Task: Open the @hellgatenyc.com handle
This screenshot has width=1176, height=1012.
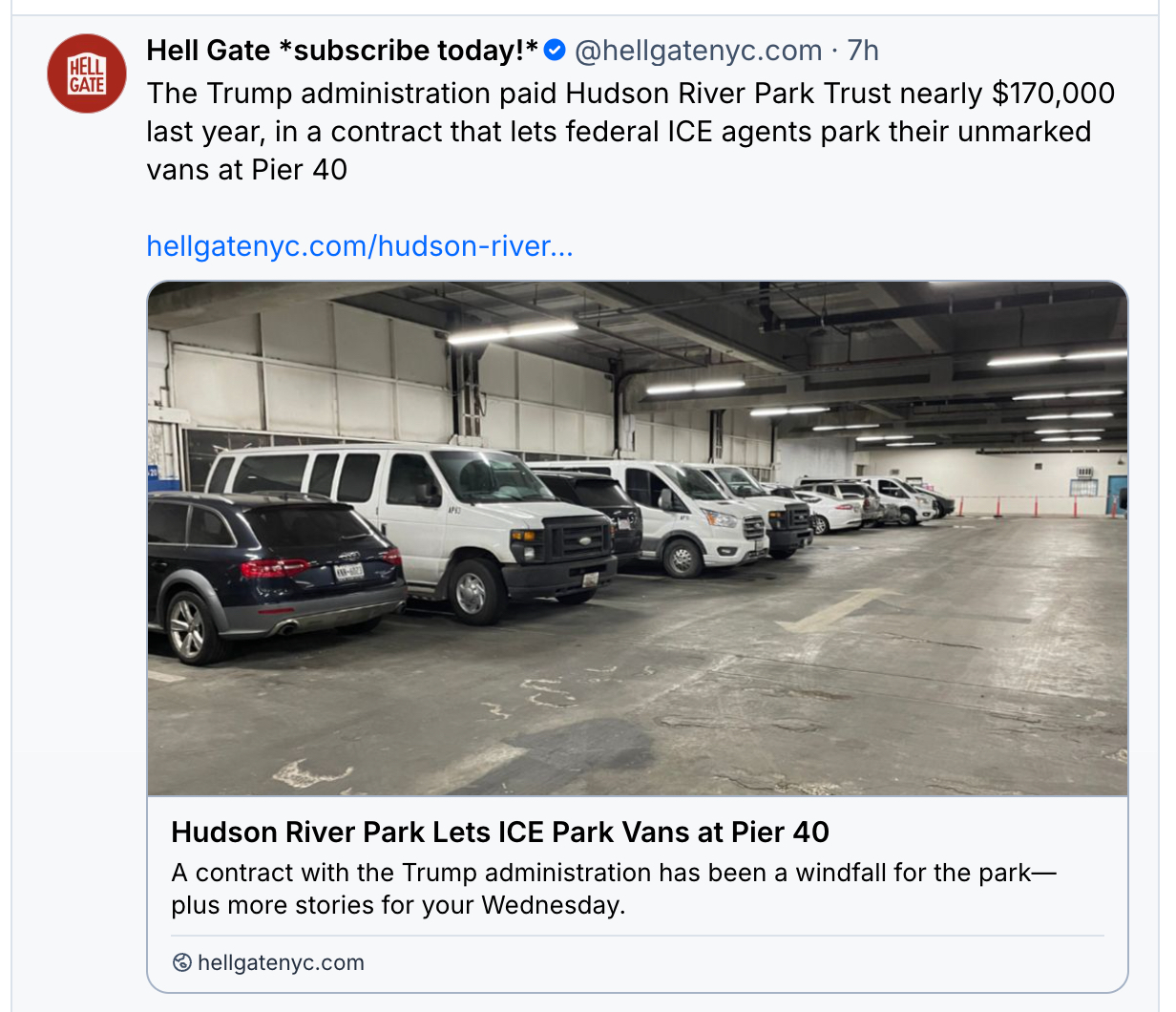Action: coord(698,50)
